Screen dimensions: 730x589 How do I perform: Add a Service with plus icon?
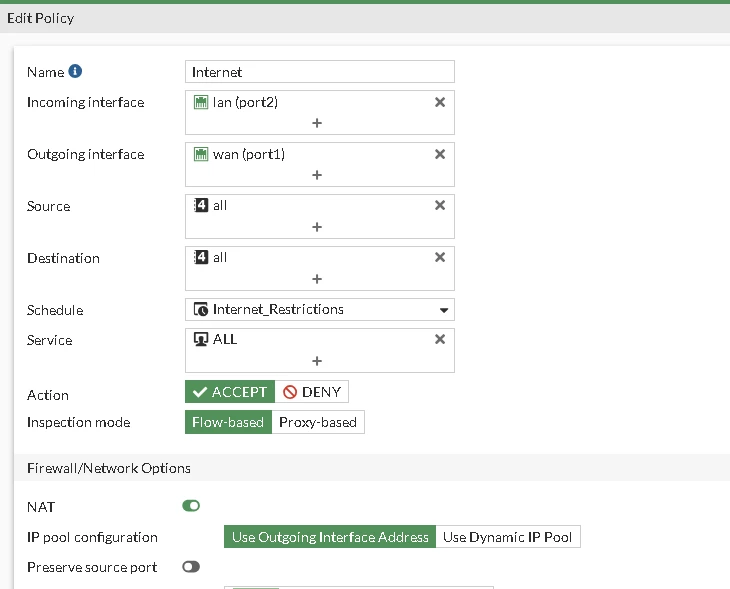tap(317, 361)
